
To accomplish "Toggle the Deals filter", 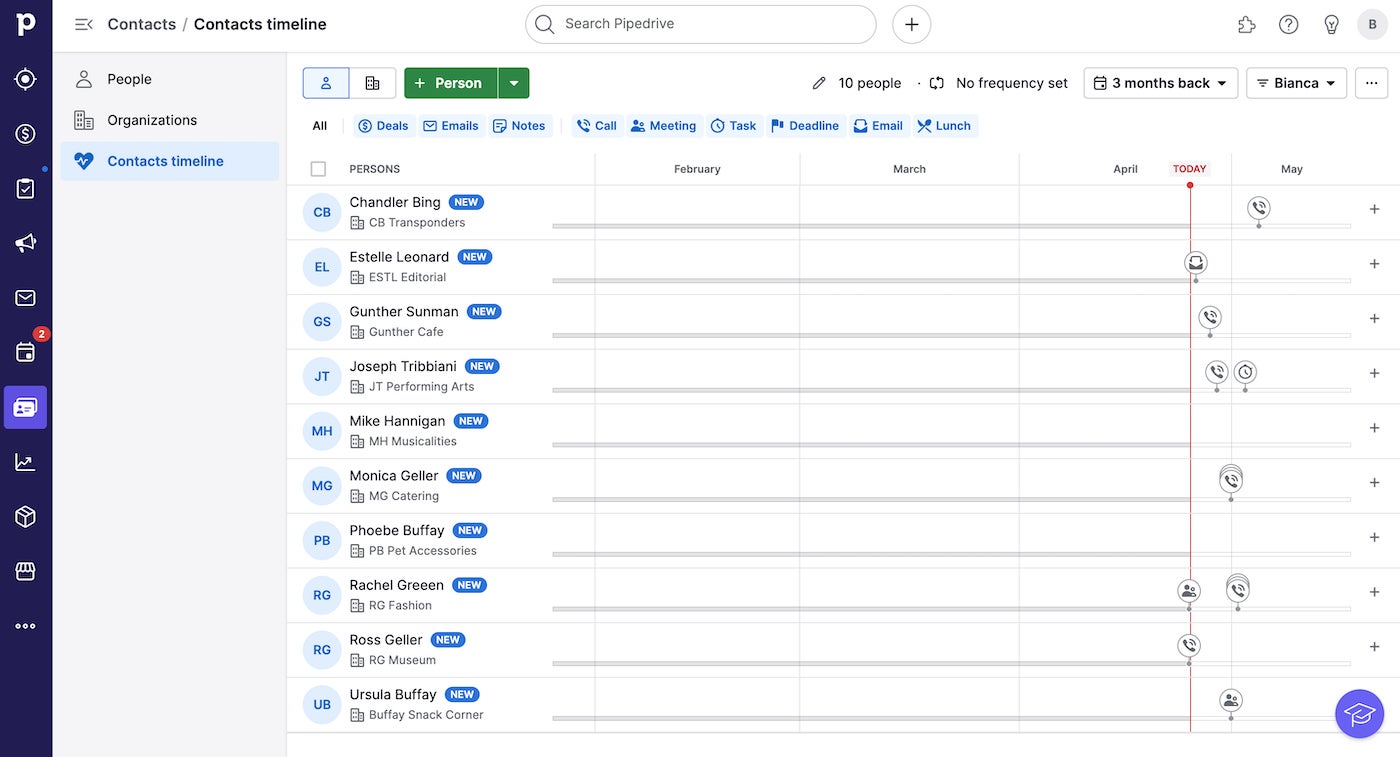I will pos(383,126).
